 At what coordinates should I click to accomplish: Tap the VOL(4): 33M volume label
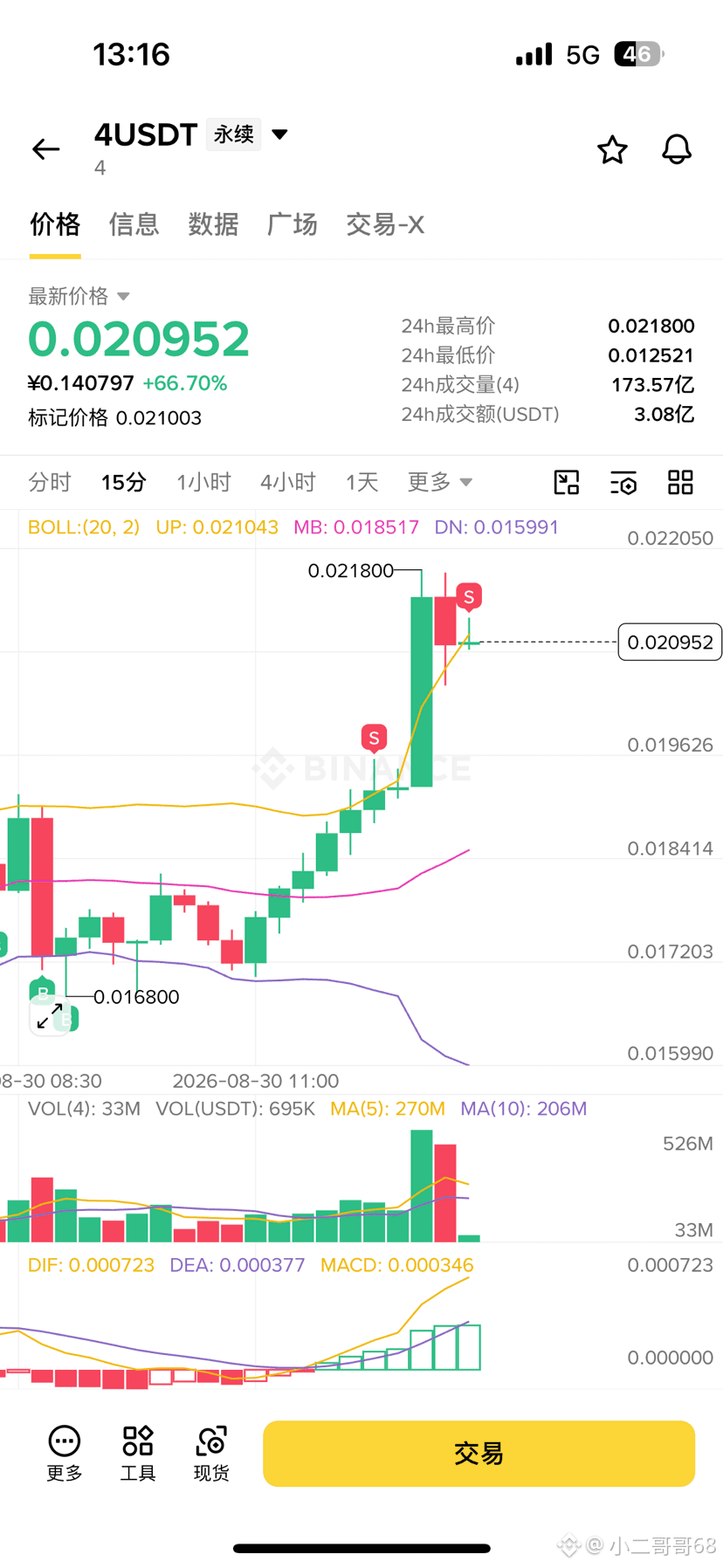[x=84, y=1109]
